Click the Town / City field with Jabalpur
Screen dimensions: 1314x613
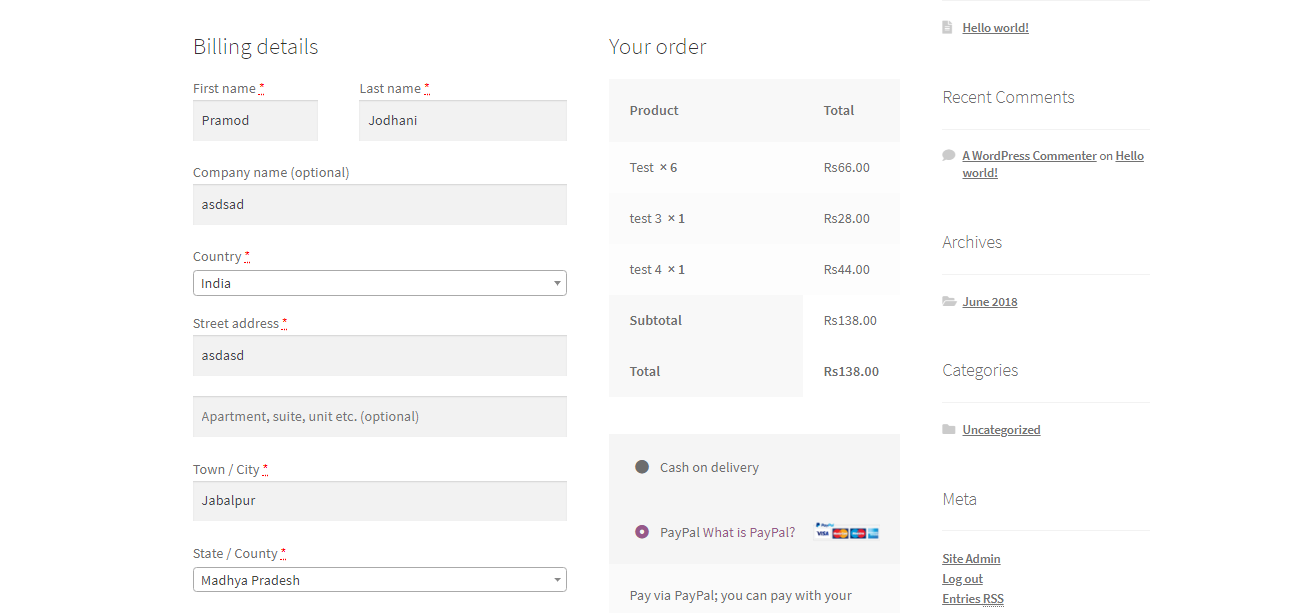click(379, 501)
